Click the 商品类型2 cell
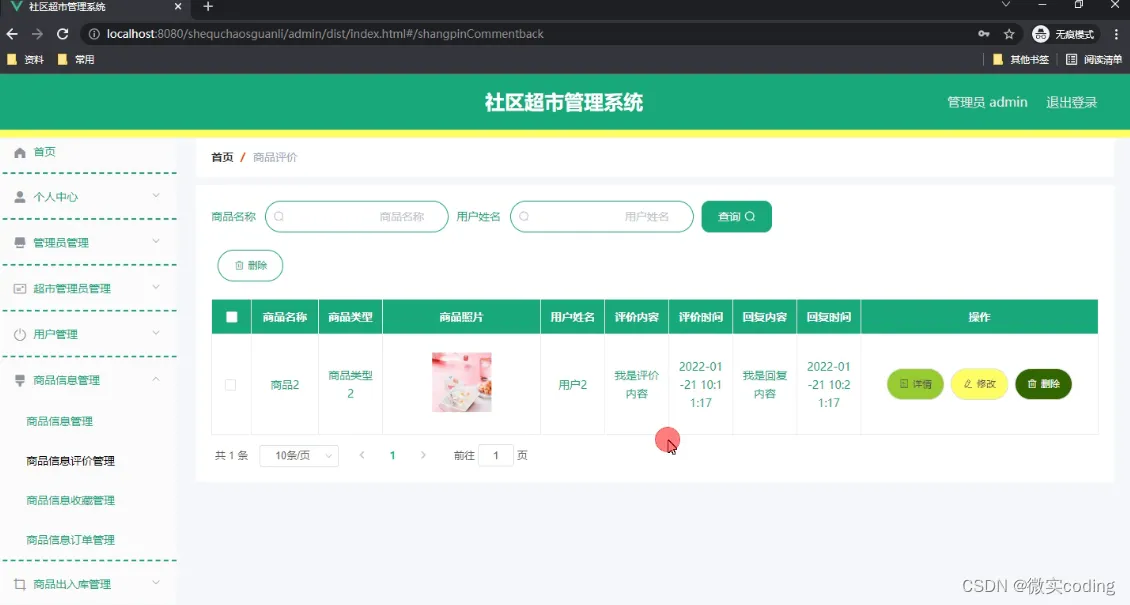 pos(350,385)
